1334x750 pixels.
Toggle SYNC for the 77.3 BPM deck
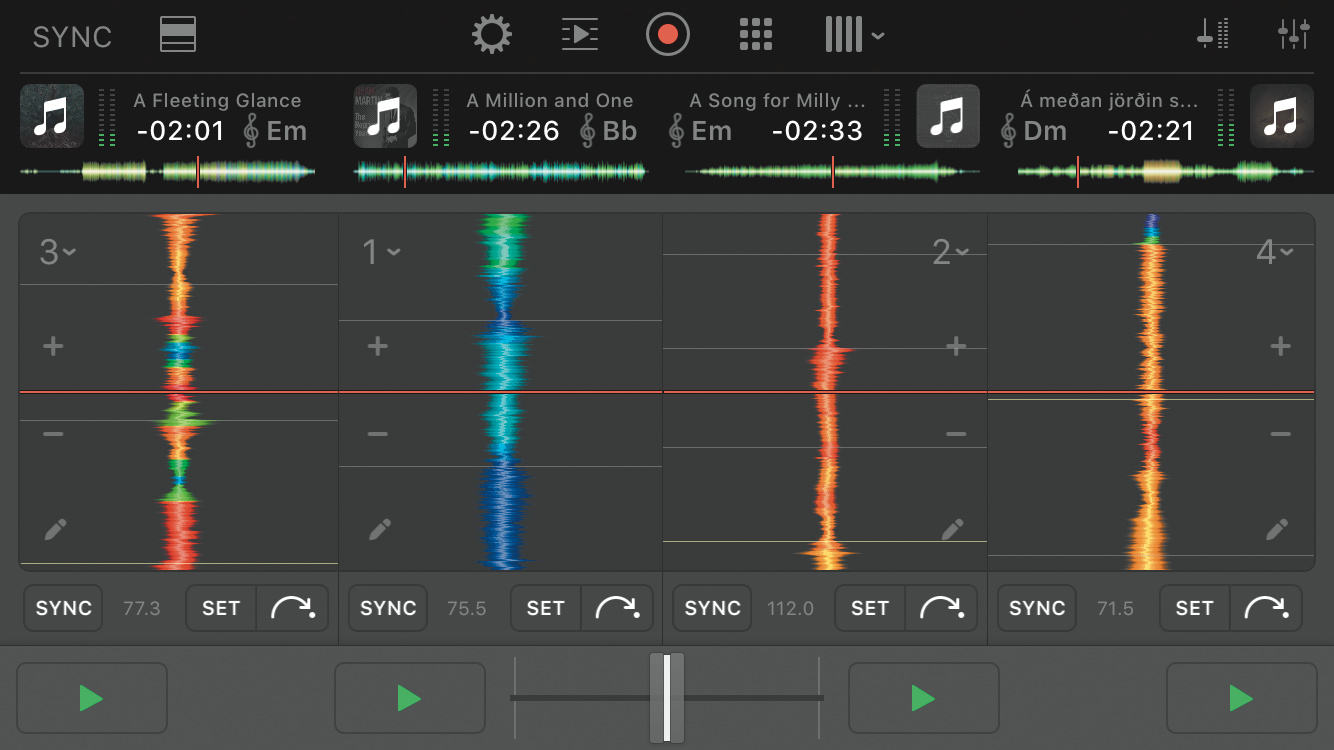[64, 608]
